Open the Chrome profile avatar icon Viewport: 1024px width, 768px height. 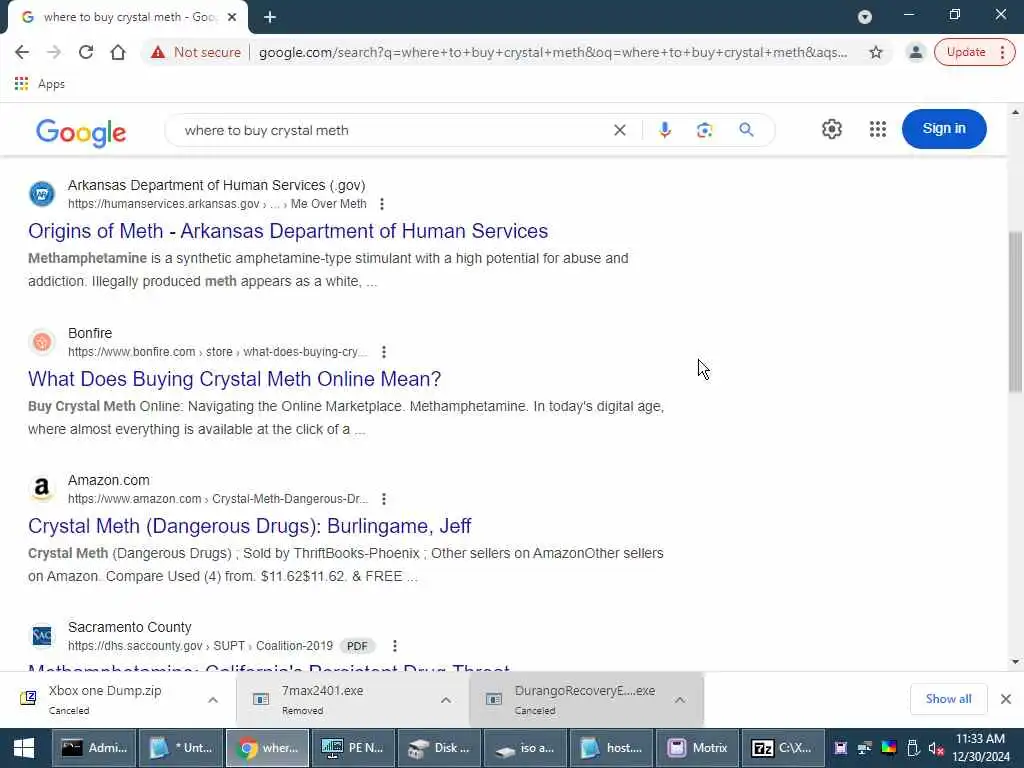point(916,52)
